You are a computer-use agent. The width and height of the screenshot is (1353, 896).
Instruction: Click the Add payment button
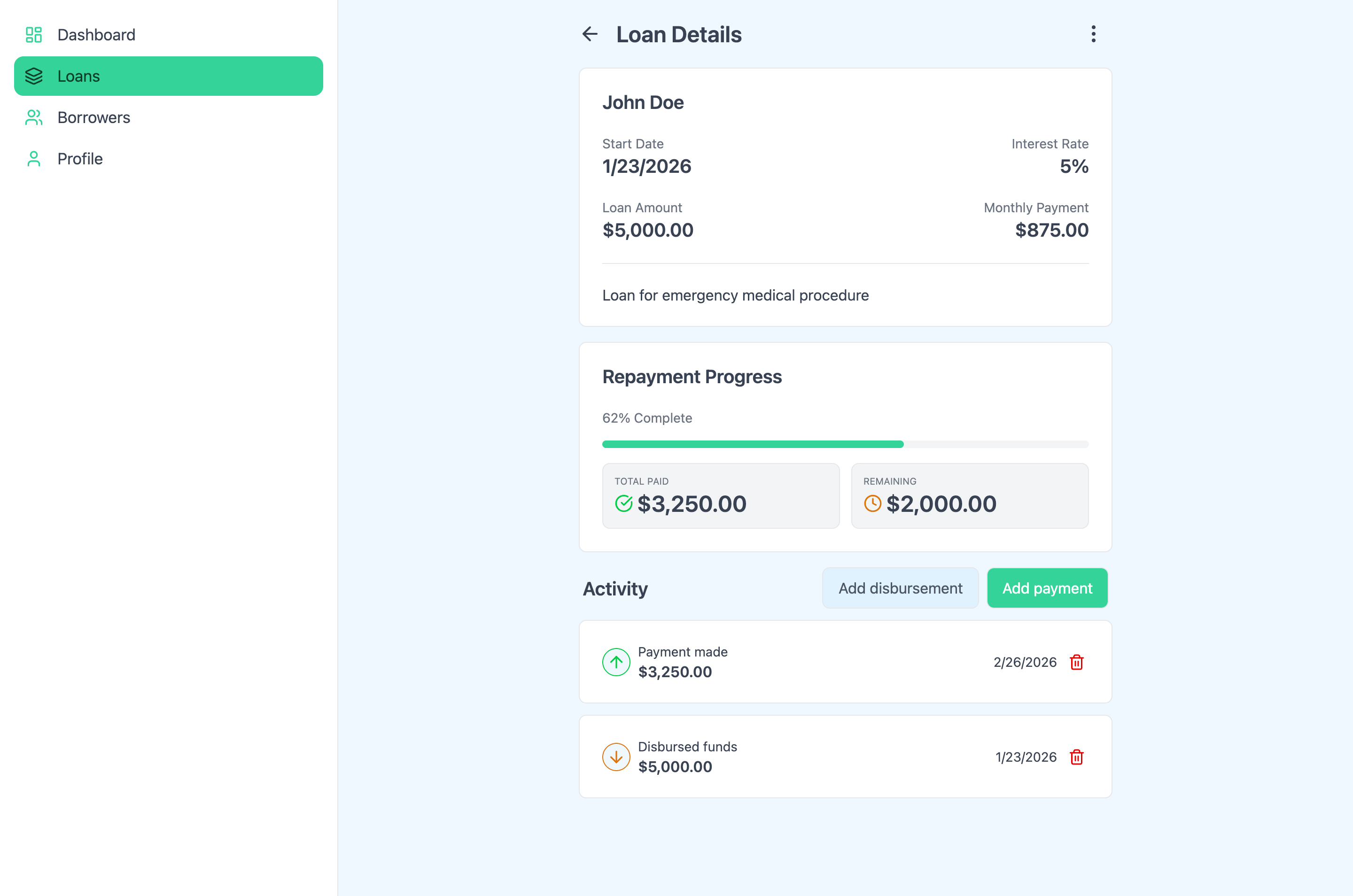click(1047, 587)
